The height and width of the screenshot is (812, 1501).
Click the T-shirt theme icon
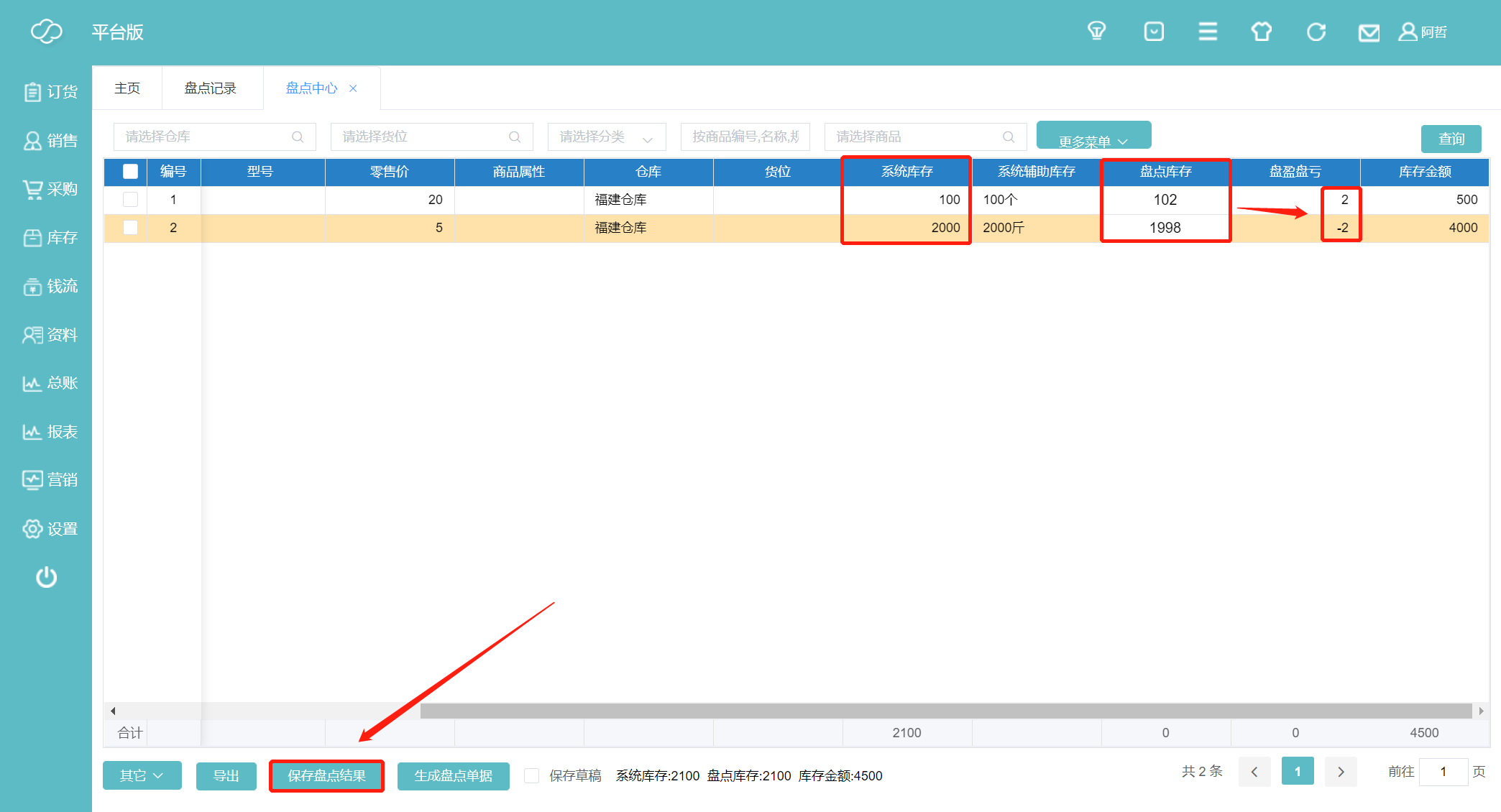pyautogui.click(x=1262, y=32)
